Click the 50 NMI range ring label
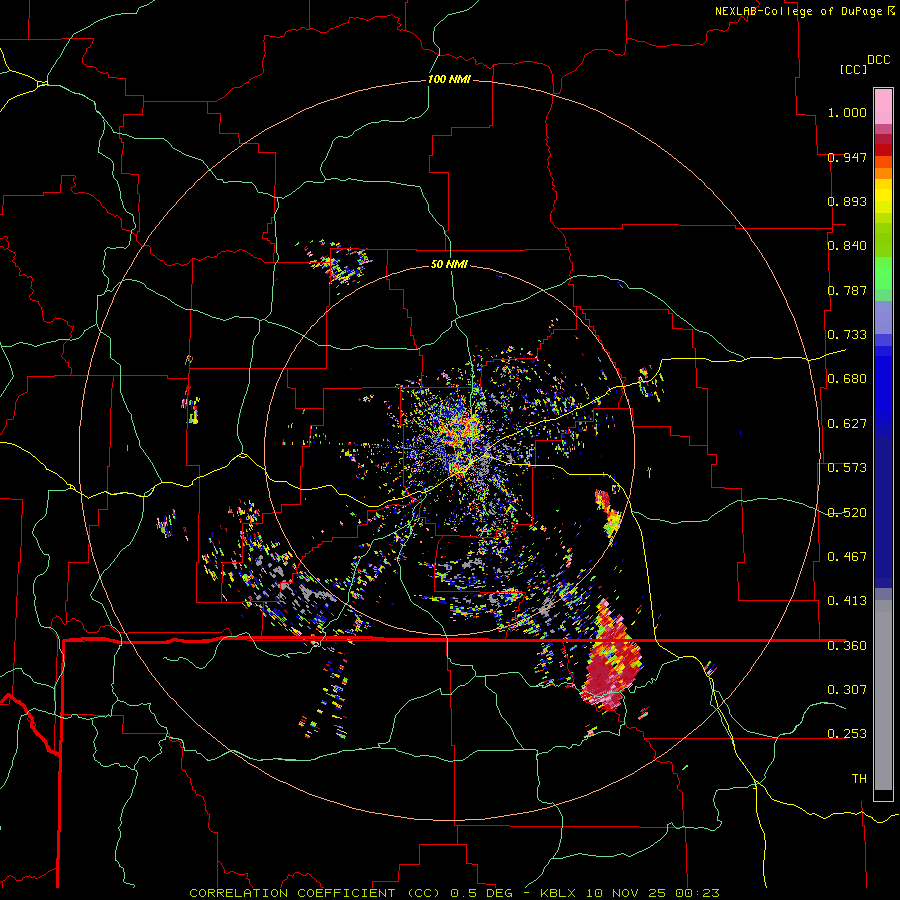This screenshot has width=900, height=900. point(449,264)
